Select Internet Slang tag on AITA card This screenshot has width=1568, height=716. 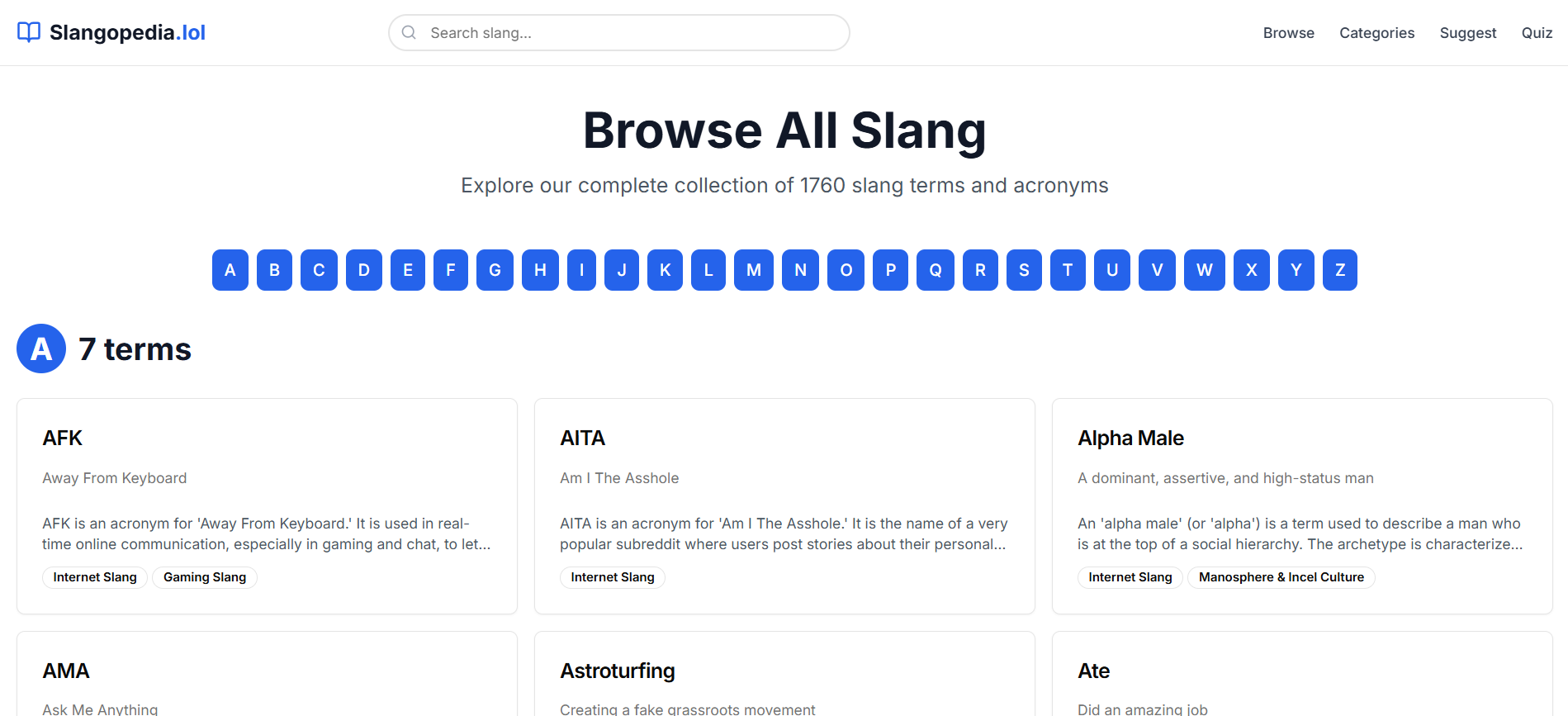613,577
